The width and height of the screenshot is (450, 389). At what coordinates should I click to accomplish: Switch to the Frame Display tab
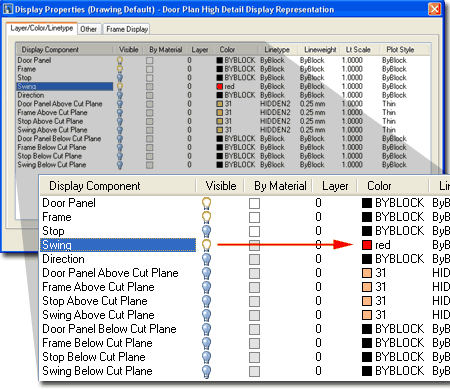[127, 29]
